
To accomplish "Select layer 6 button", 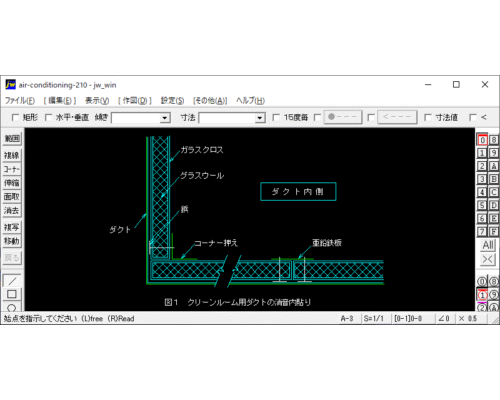I will tap(482, 218).
